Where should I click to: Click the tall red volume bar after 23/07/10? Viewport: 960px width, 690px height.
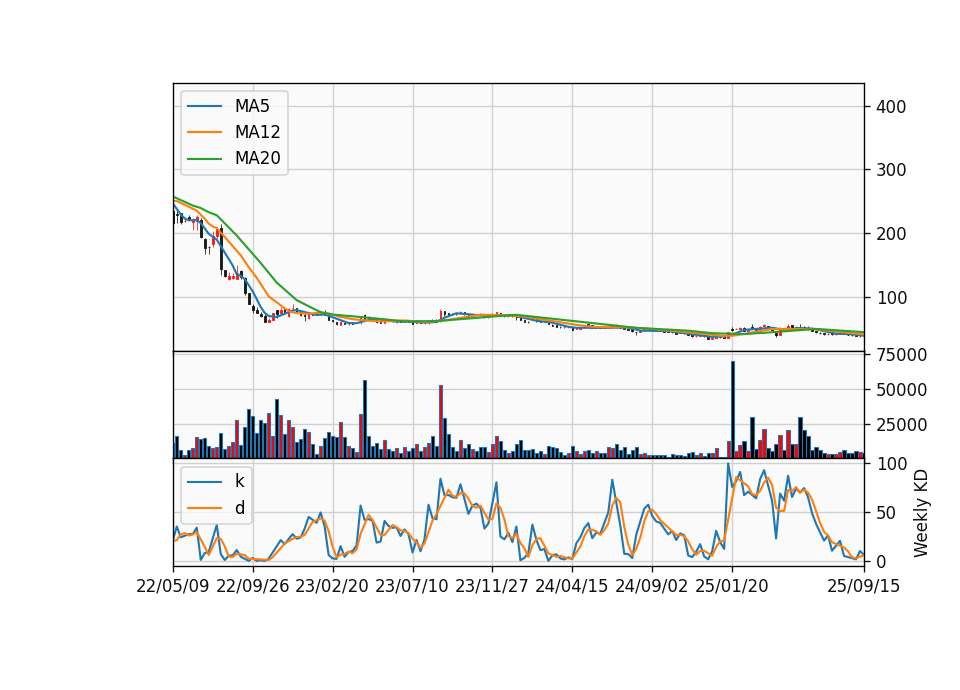(x=441, y=422)
